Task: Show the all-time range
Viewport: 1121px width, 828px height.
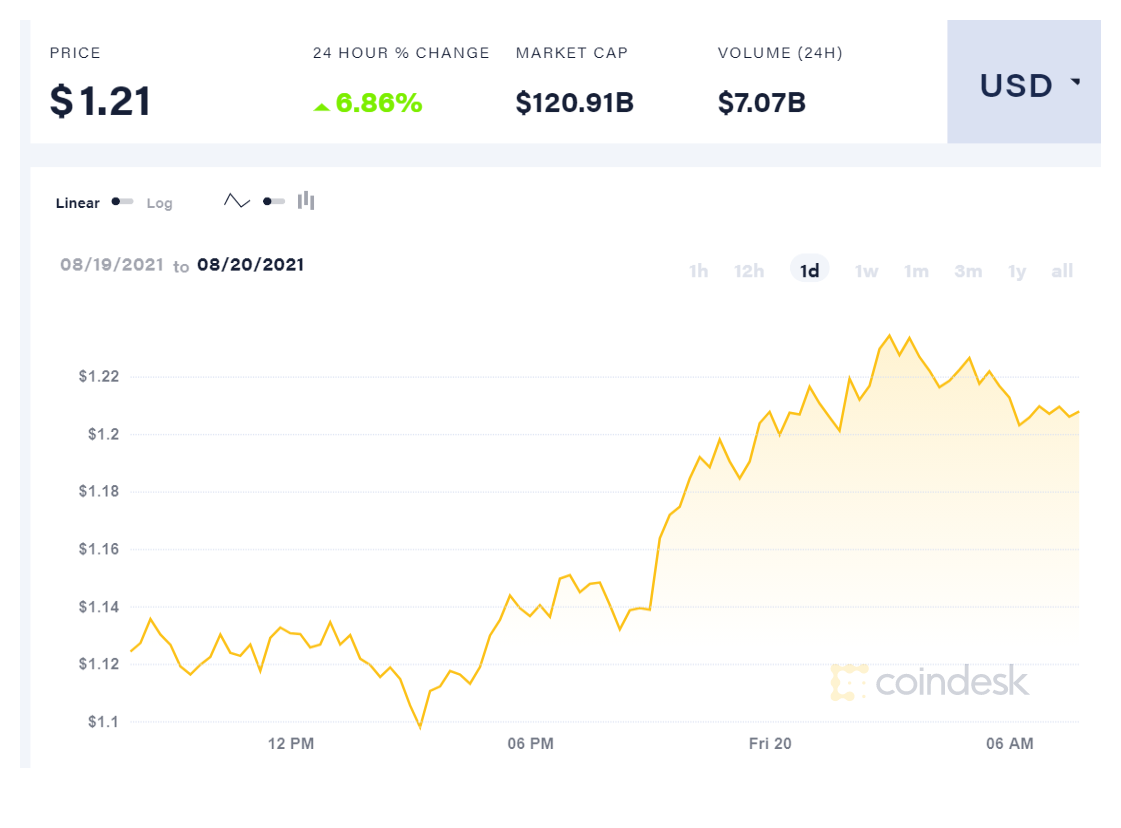Action: [1062, 271]
